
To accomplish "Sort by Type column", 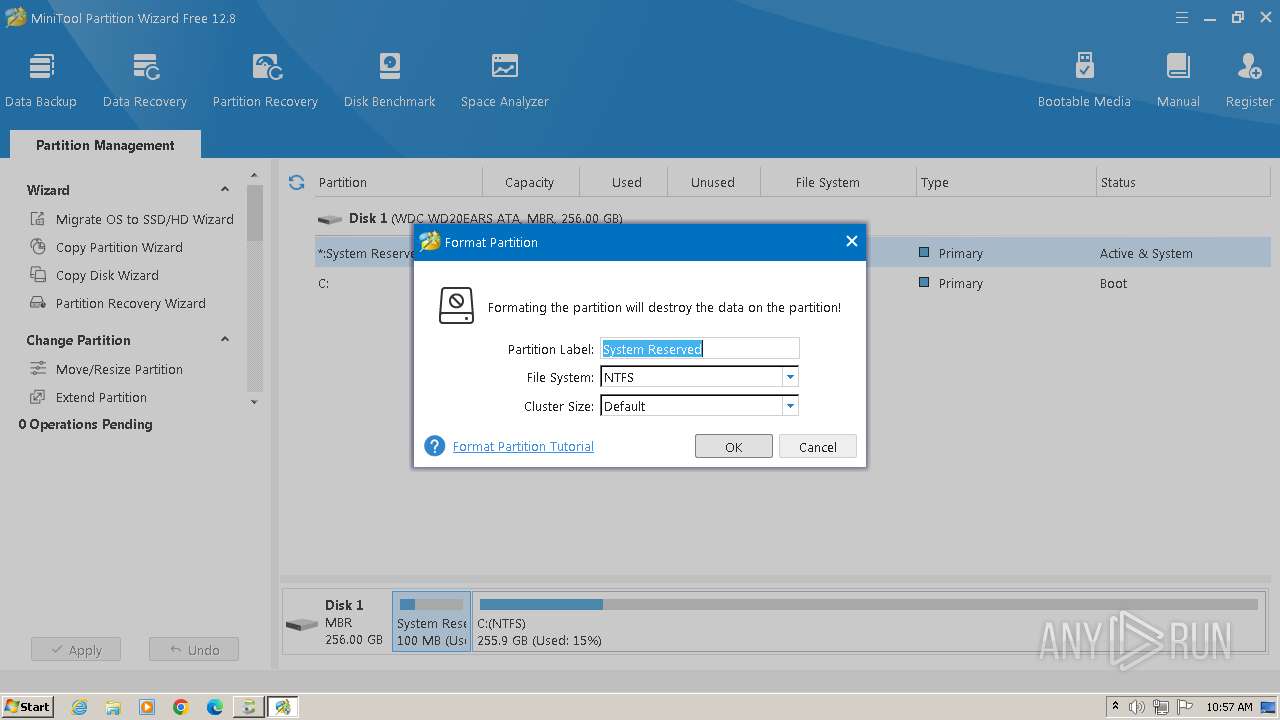I will tap(1006, 182).
